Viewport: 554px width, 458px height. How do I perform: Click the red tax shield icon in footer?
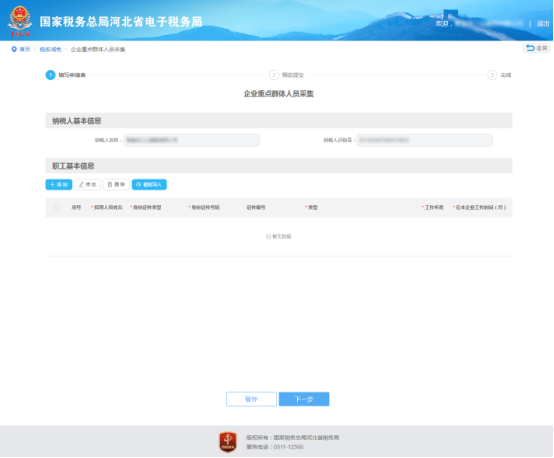(228, 442)
